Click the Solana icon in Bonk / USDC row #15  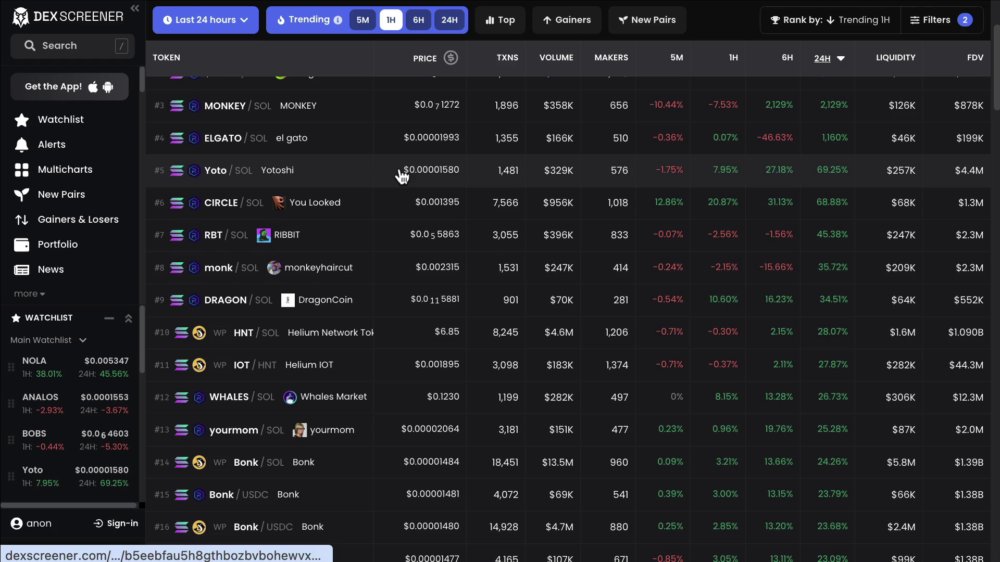click(181, 494)
